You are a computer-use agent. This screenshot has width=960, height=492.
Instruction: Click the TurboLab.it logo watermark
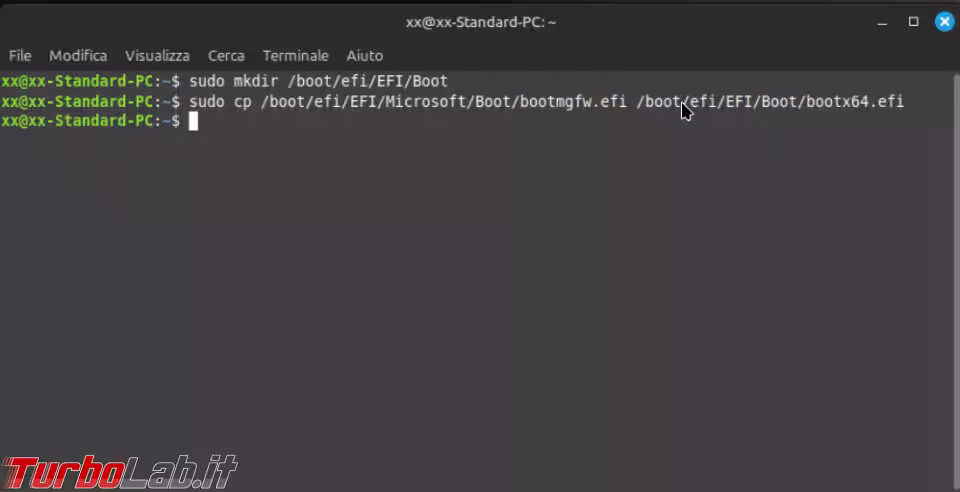pos(119,472)
